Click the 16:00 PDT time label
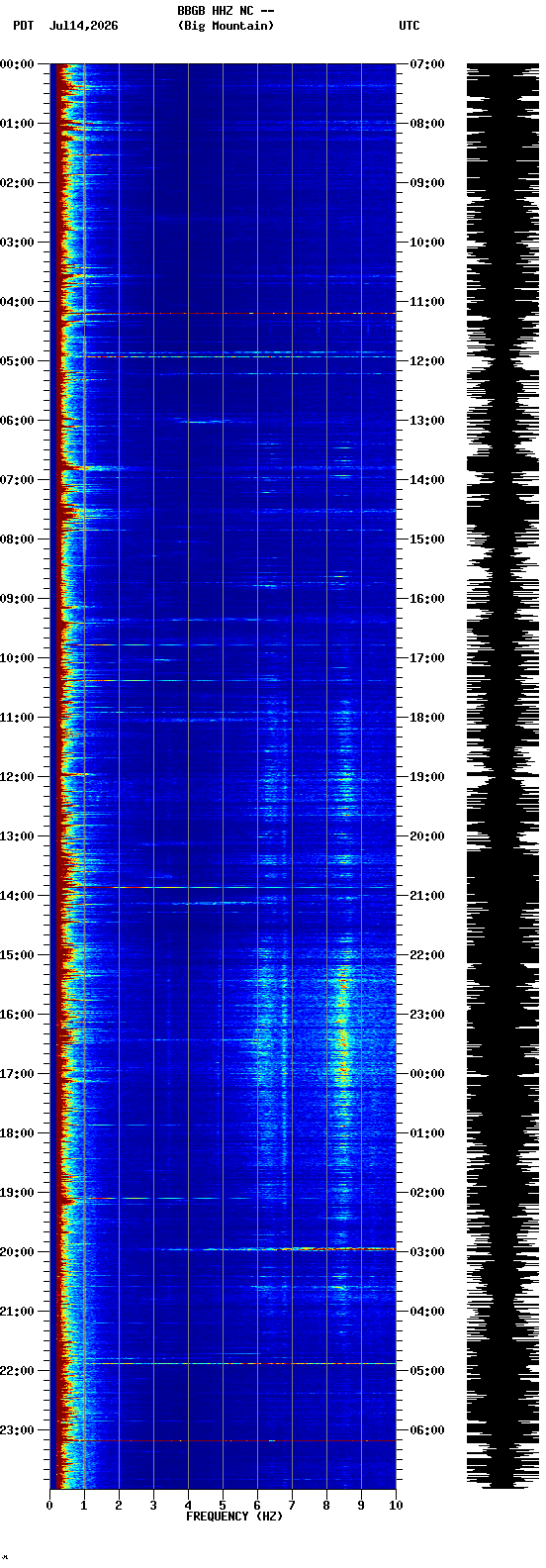The height and width of the screenshot is (1568, 546). tap(18, 1015)
